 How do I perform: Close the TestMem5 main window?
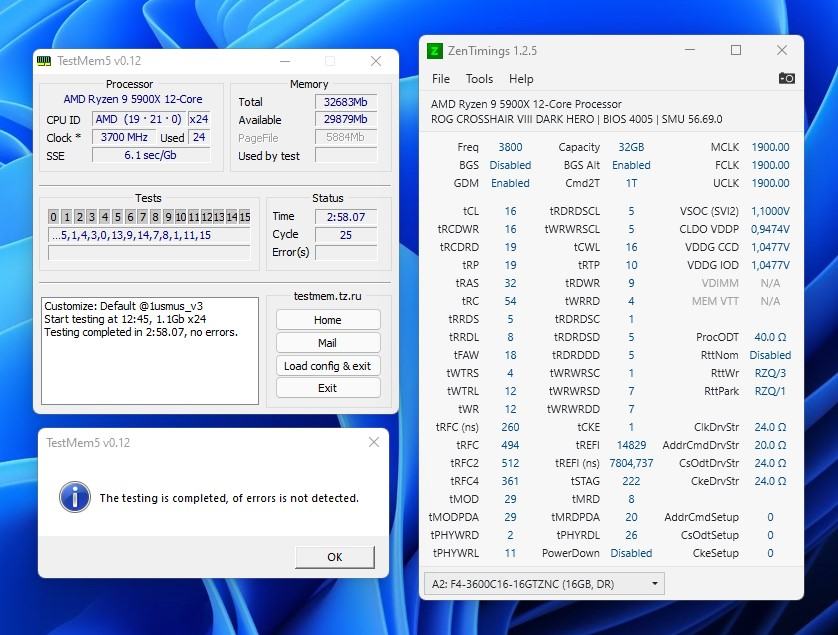coord(376,61)
